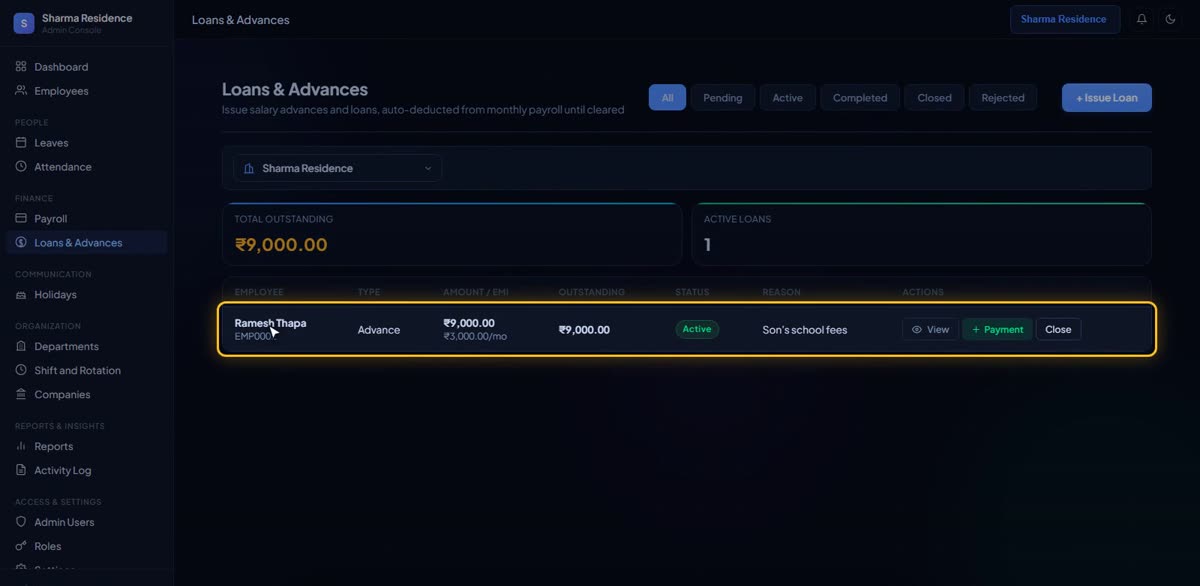The width and height of the screenshot is (1200, 586).
Task: Click the Close button in Actions column
Action: (1058, 329)
